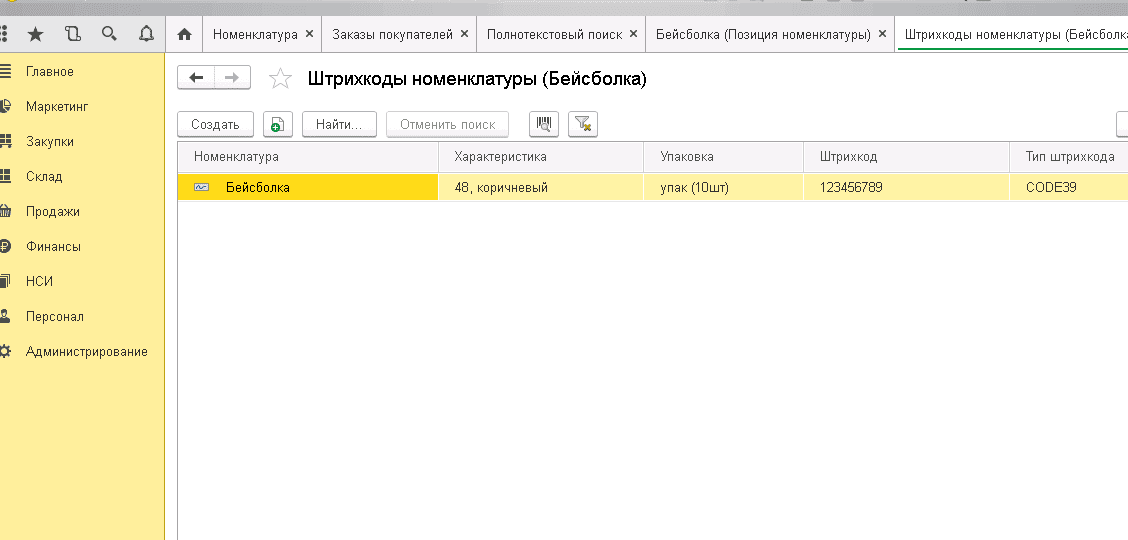Switch to the Полнотекстовый поиск tab
This screenshot has width=1128, height=540.
[x=554, y=34]
